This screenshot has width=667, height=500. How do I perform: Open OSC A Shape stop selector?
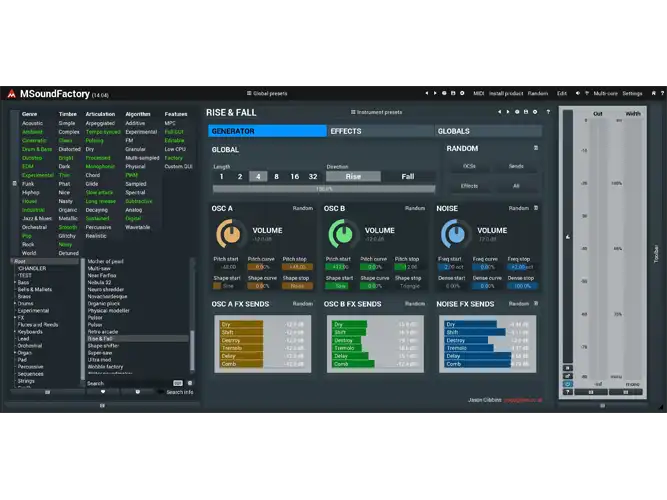[x=297, y=286]
